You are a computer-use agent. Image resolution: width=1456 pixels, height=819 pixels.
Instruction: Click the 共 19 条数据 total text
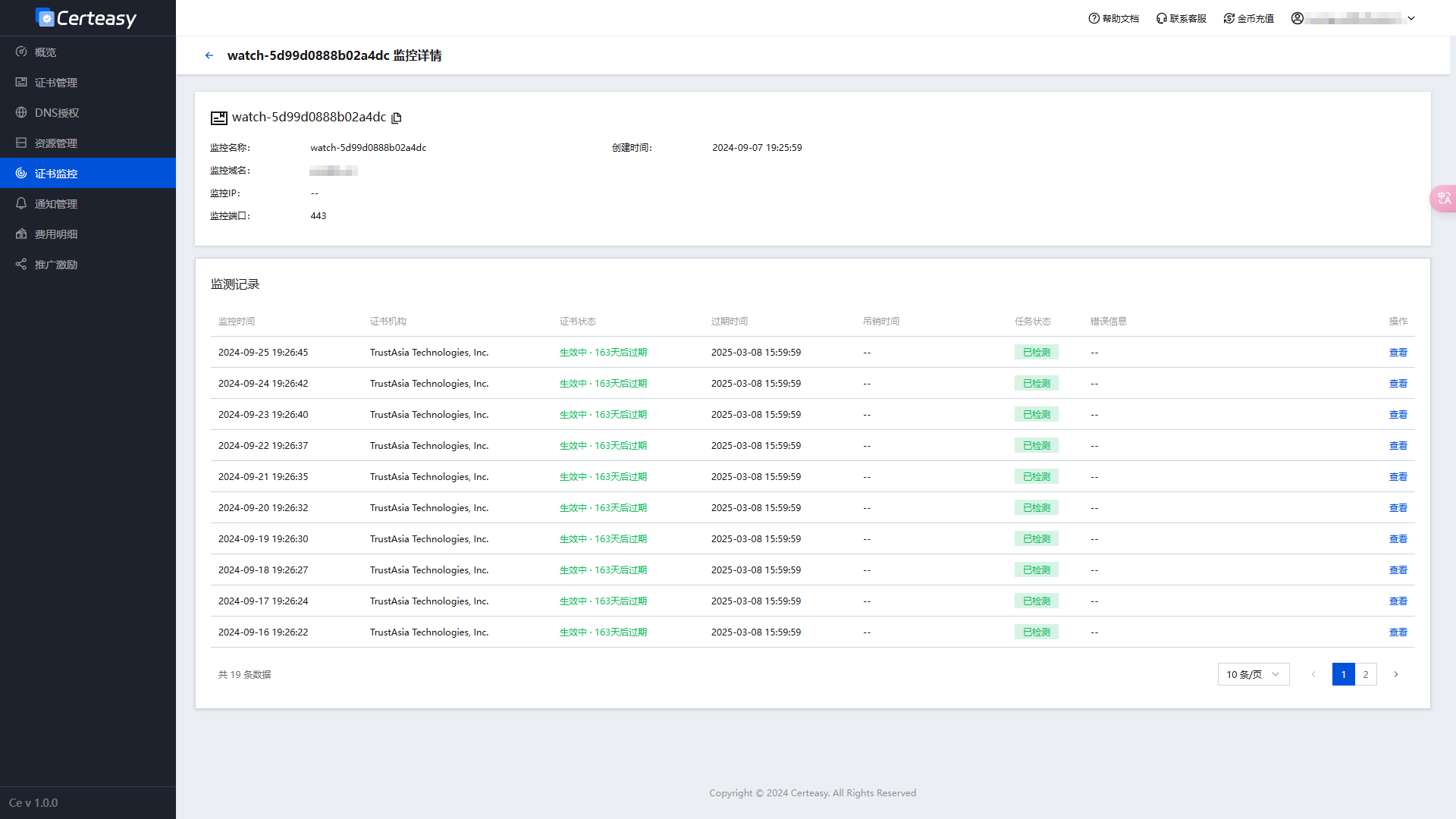click(x=244, y=675)
